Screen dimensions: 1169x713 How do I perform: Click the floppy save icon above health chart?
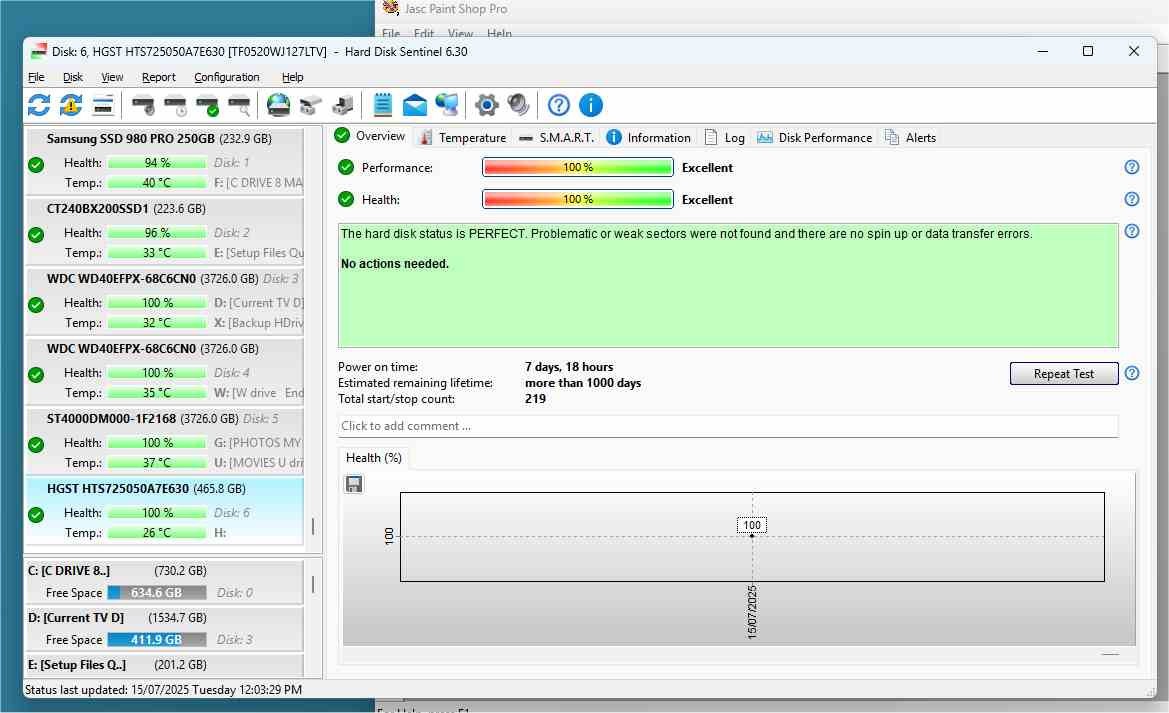pos(354,484)
